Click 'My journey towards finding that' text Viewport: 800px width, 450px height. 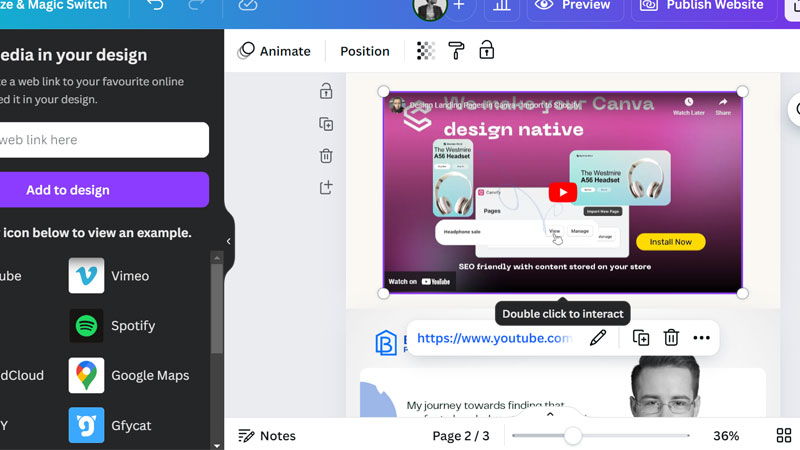point(485,406)
